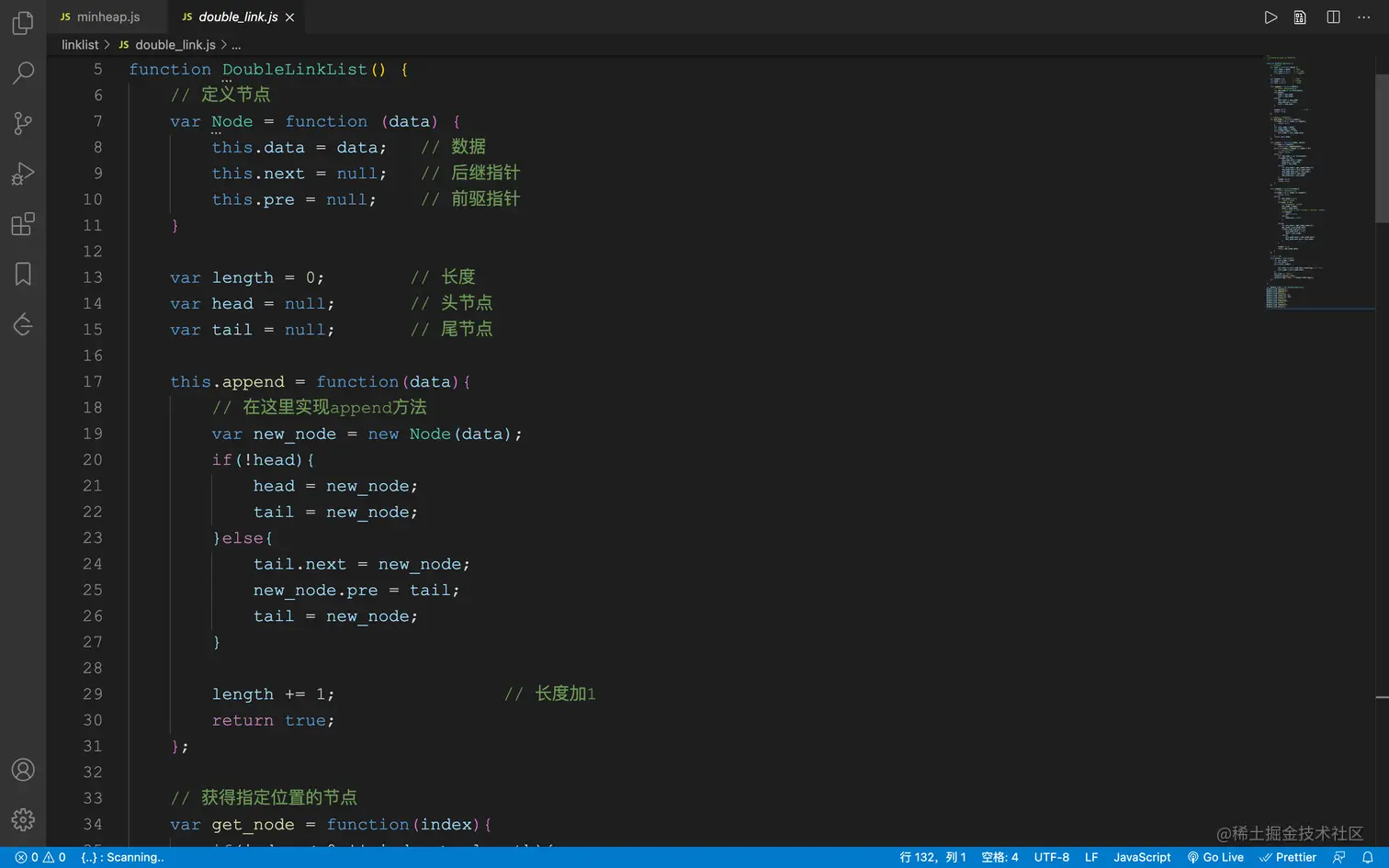Click the length variable on line 13

pos(243,277)
